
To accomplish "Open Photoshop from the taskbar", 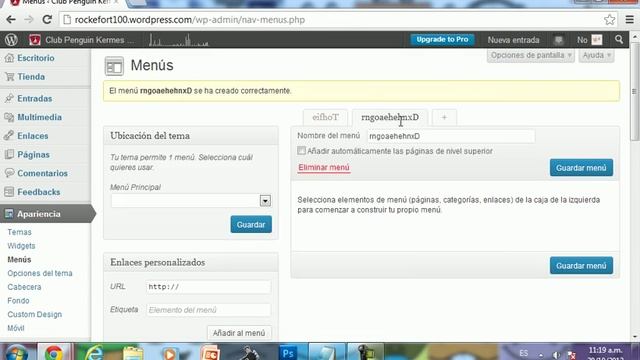I will [288, 353].
